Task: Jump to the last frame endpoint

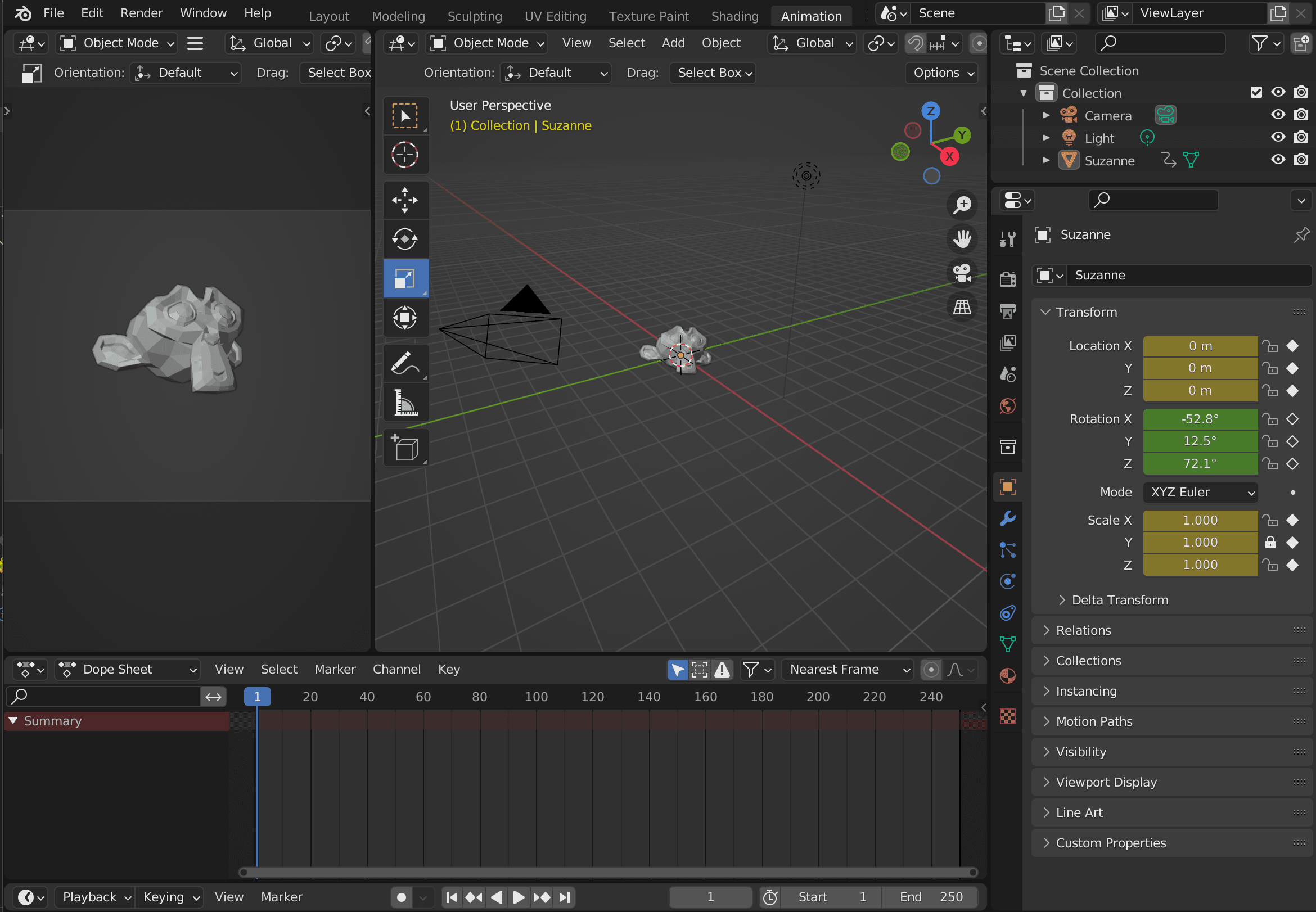Action: (565, 898)
